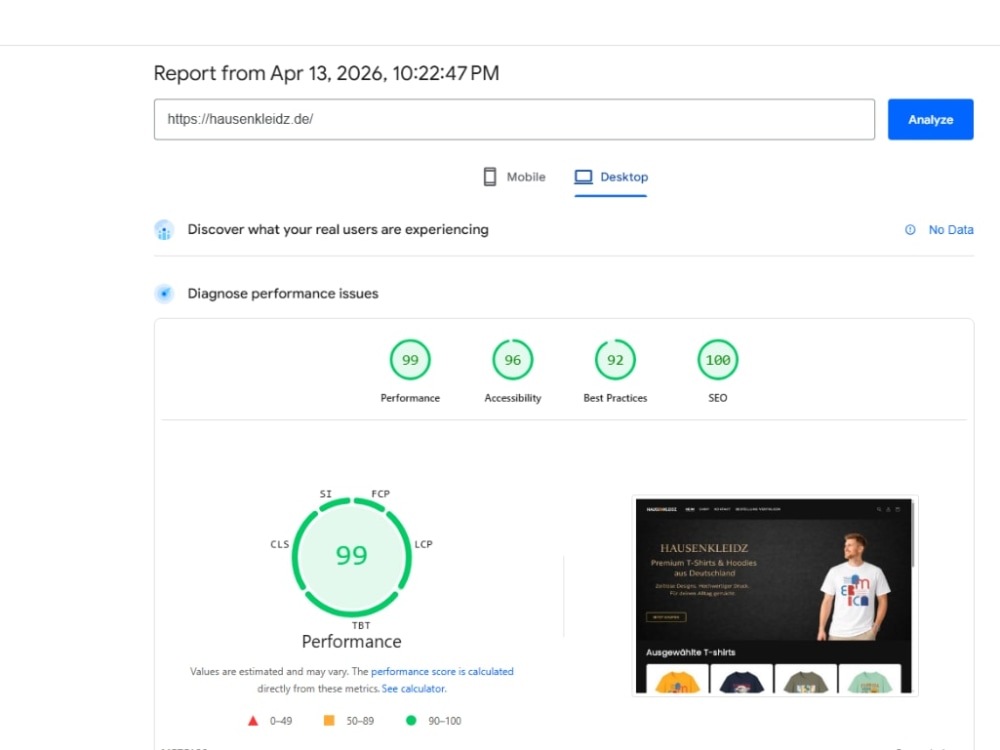The height and width of the screenshot is (750, 1000).
Task: Click the Diagnose performance issues heading
Action: 283,293
